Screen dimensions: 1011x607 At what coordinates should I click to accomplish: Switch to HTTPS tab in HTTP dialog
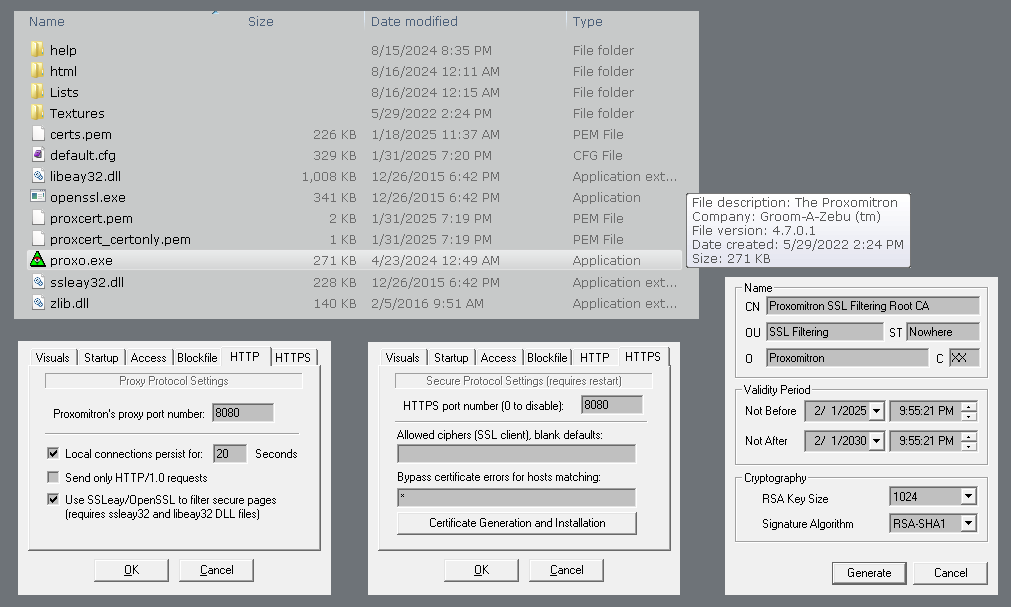click(293, 358)
